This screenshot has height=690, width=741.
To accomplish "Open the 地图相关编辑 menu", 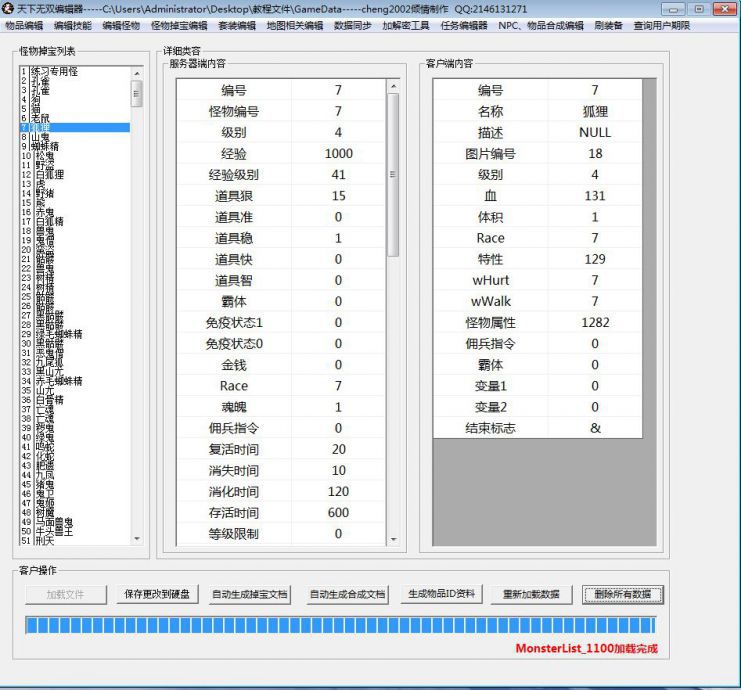I will point(295,25).
